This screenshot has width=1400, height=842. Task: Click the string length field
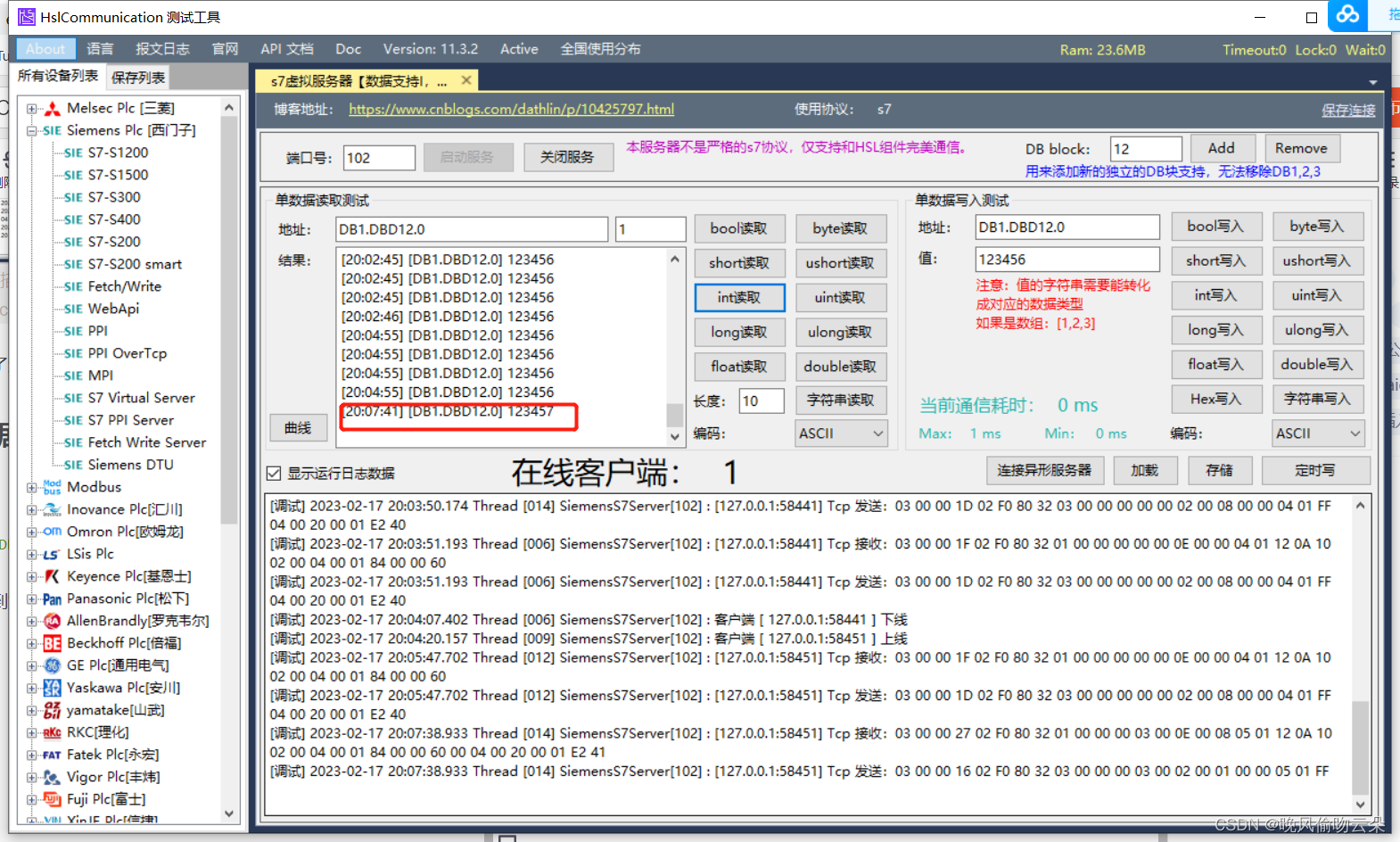point(762,401)
